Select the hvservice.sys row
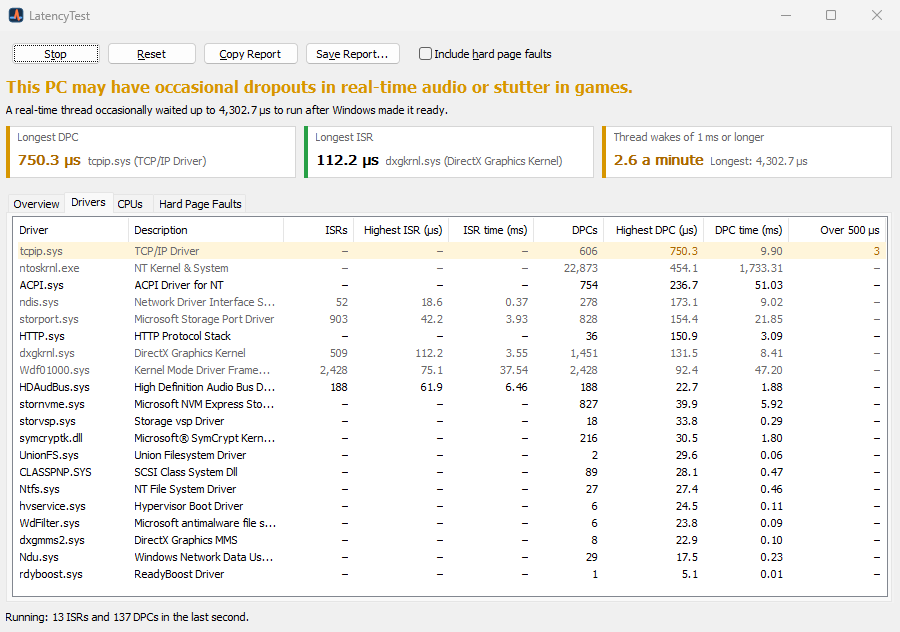This screenshot has height=632, width=900. pyautogui.click(x=449, y=506)
